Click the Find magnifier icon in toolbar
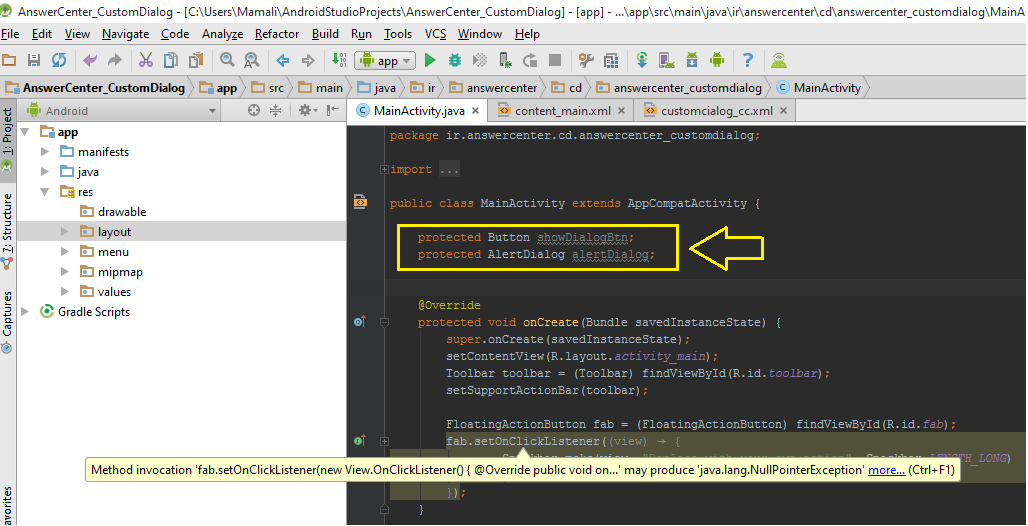 [227, 61]
